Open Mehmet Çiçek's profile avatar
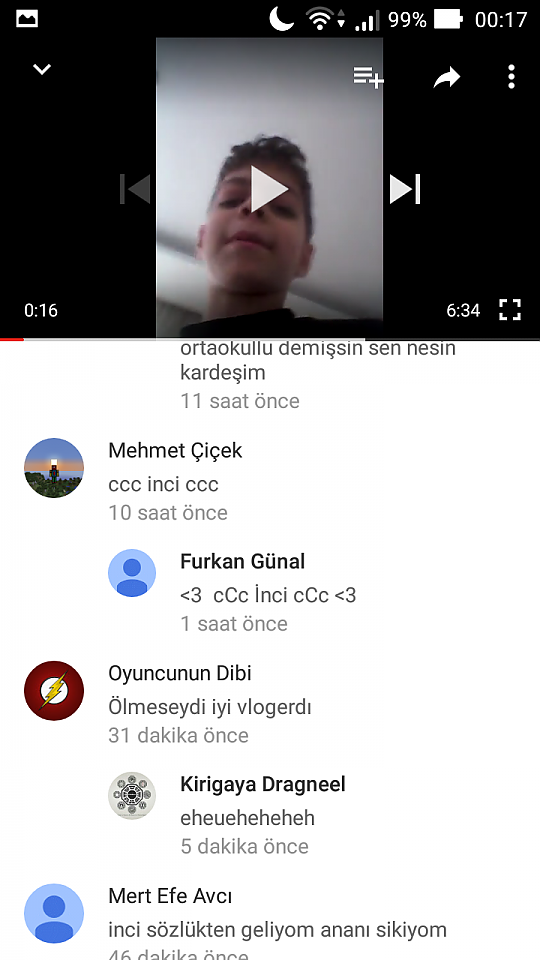The height and width of the screenshot is (960, 540). [x=54, y=468]
